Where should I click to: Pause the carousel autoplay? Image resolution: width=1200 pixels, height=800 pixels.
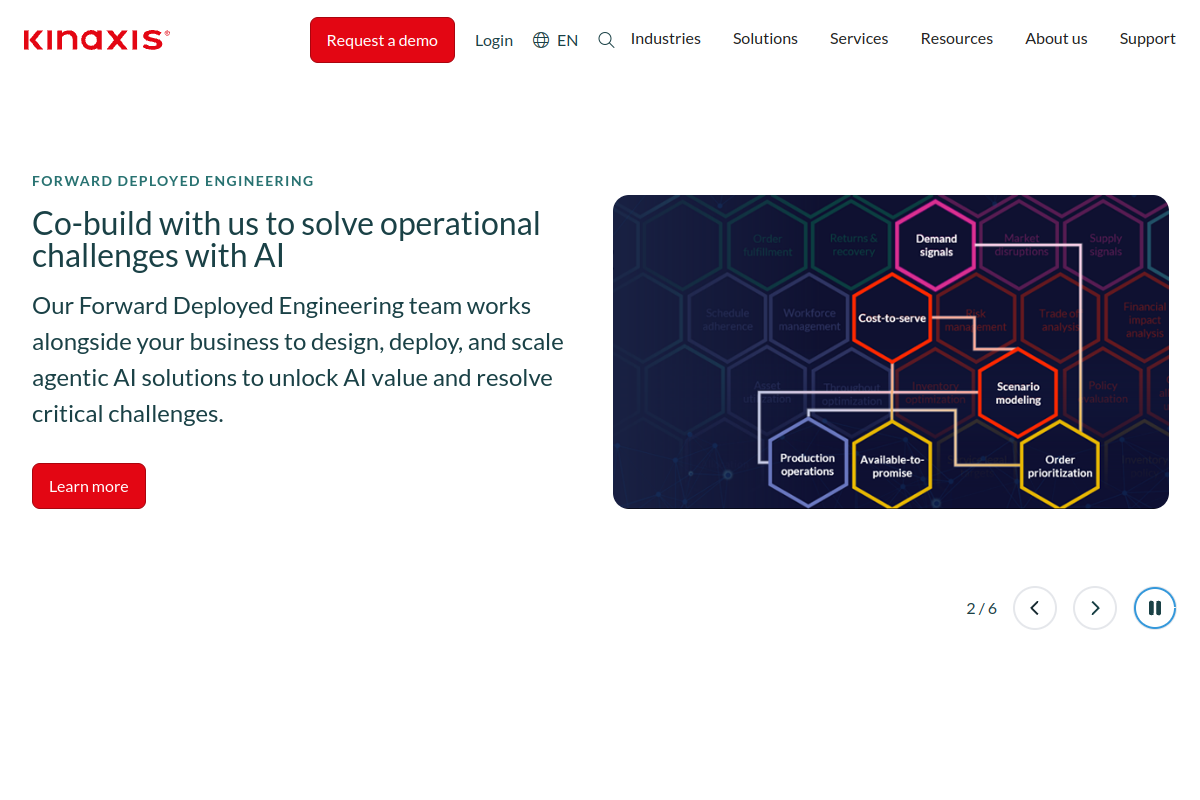1155,608
